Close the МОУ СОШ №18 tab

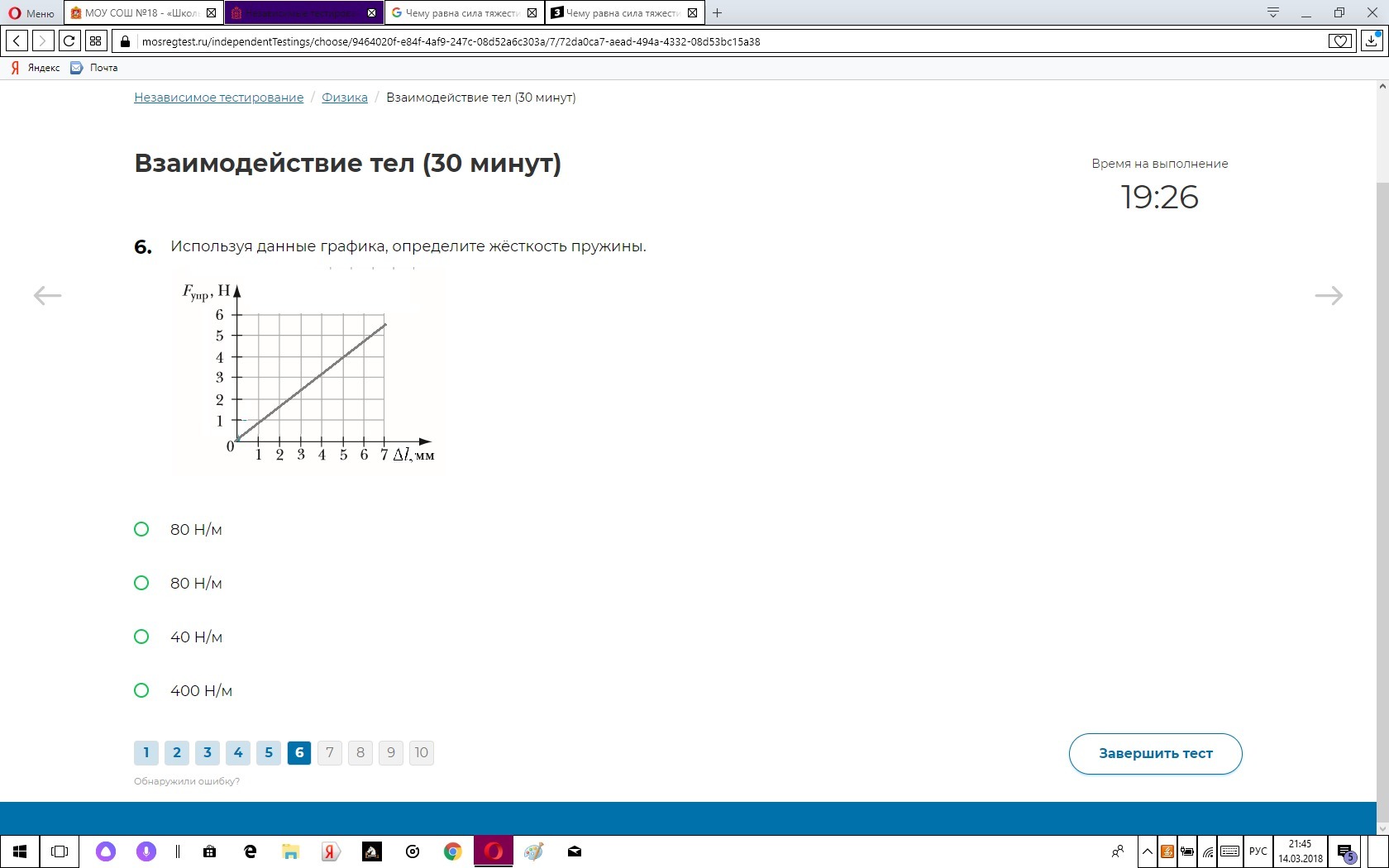[212, 13]
